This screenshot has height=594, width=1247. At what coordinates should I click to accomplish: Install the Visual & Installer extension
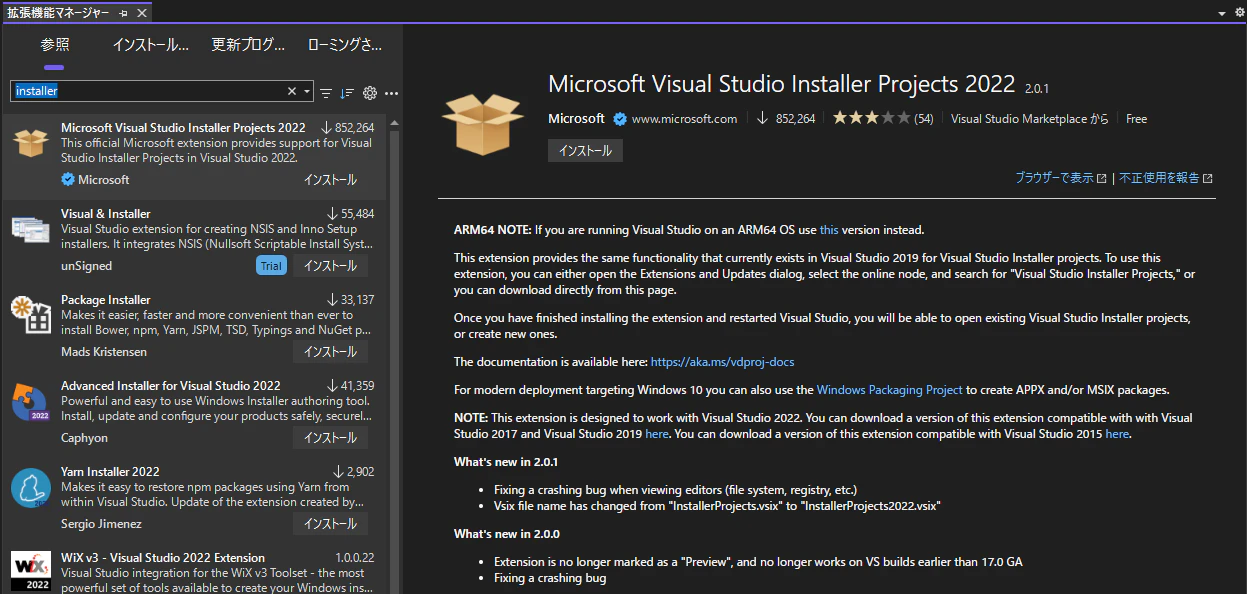(330, 266)
